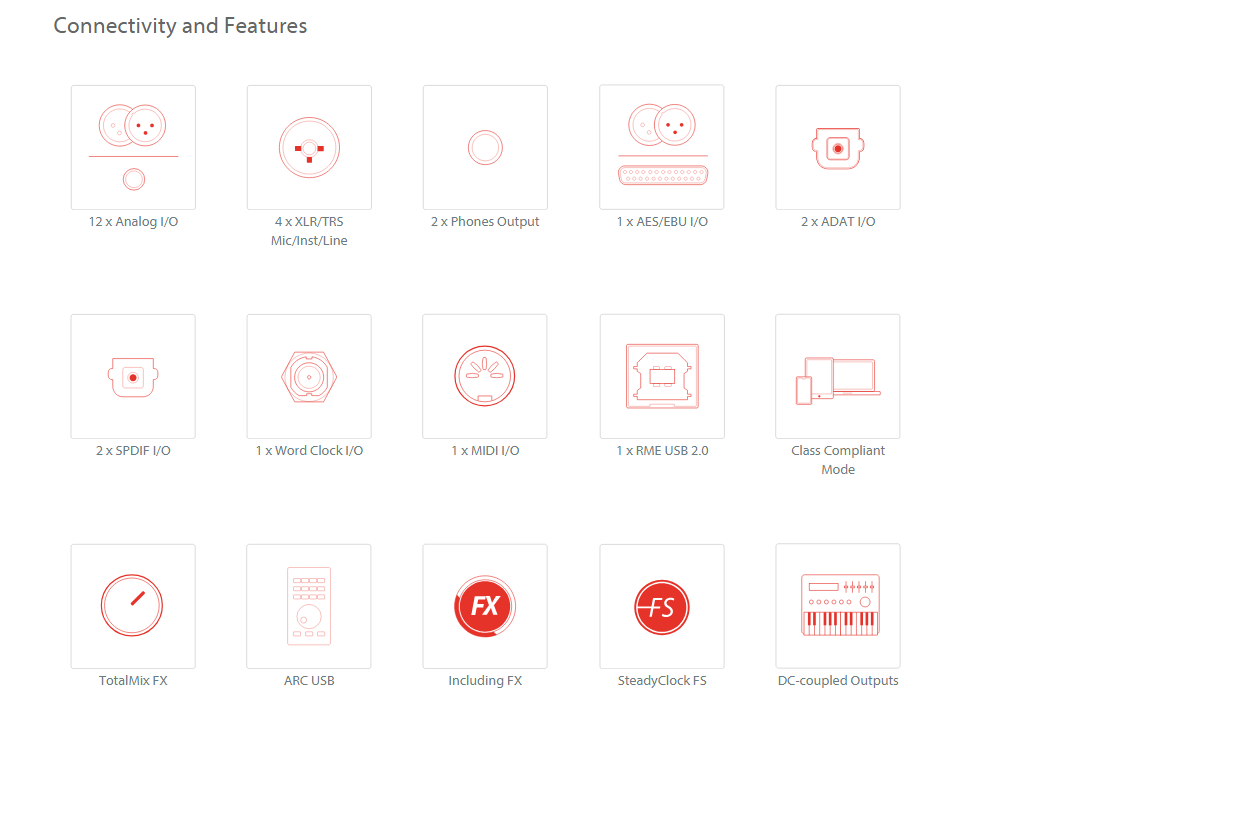Click the "1 x AES/EBU I/O" text
The height and width of the screenshot is (834, 1260).
(662, 222)
